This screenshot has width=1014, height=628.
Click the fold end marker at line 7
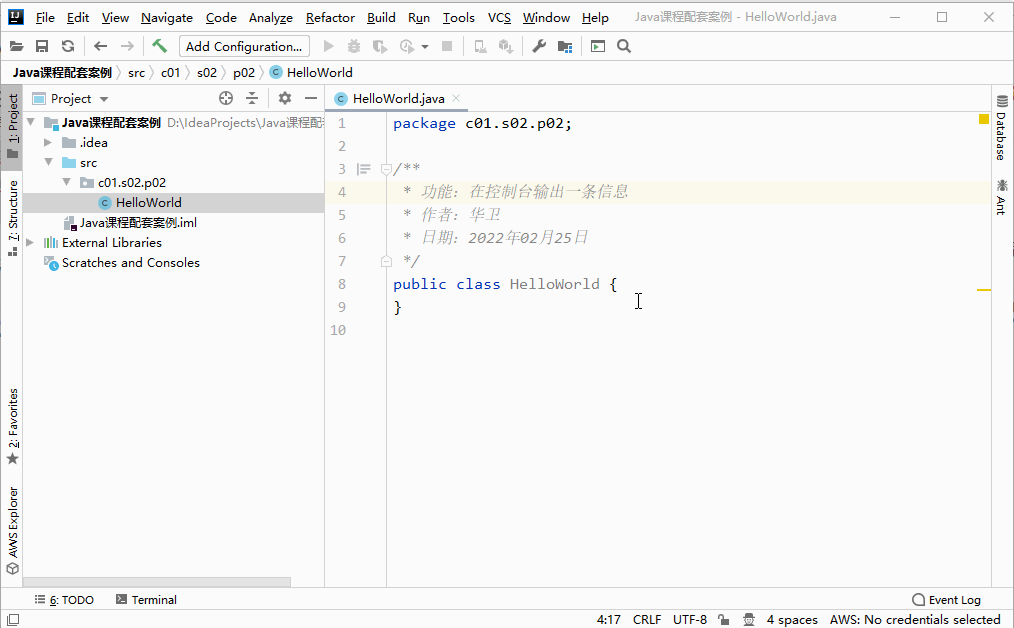[386, 261]
